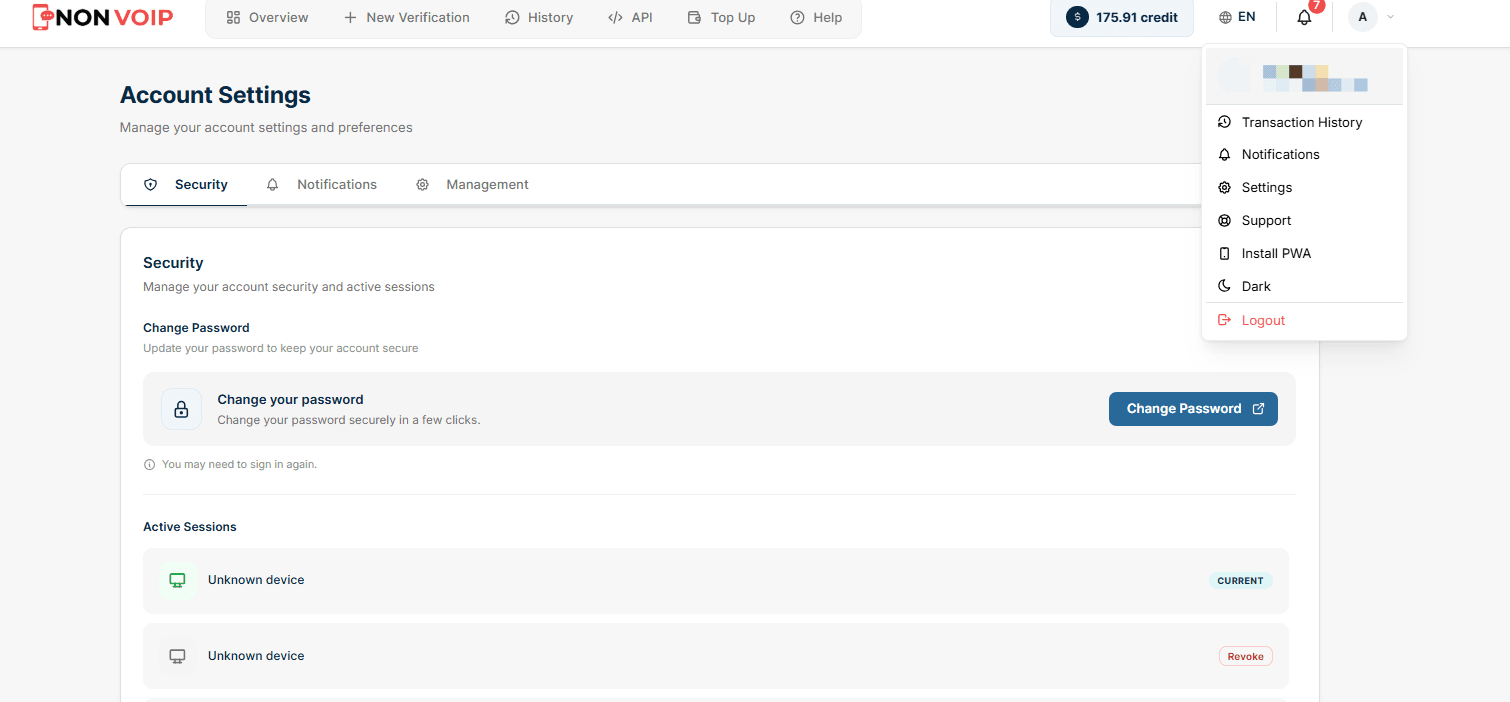
Task: Select Notifications in profile dropdown
Action: tap(1304, 154)
